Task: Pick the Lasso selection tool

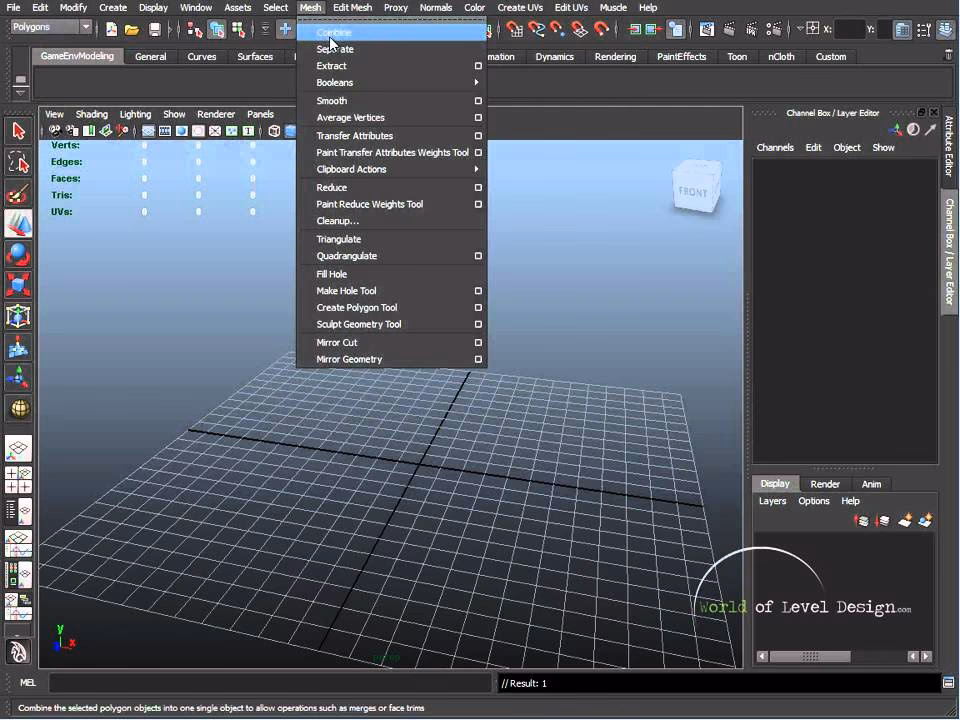Action: (18, 162)
